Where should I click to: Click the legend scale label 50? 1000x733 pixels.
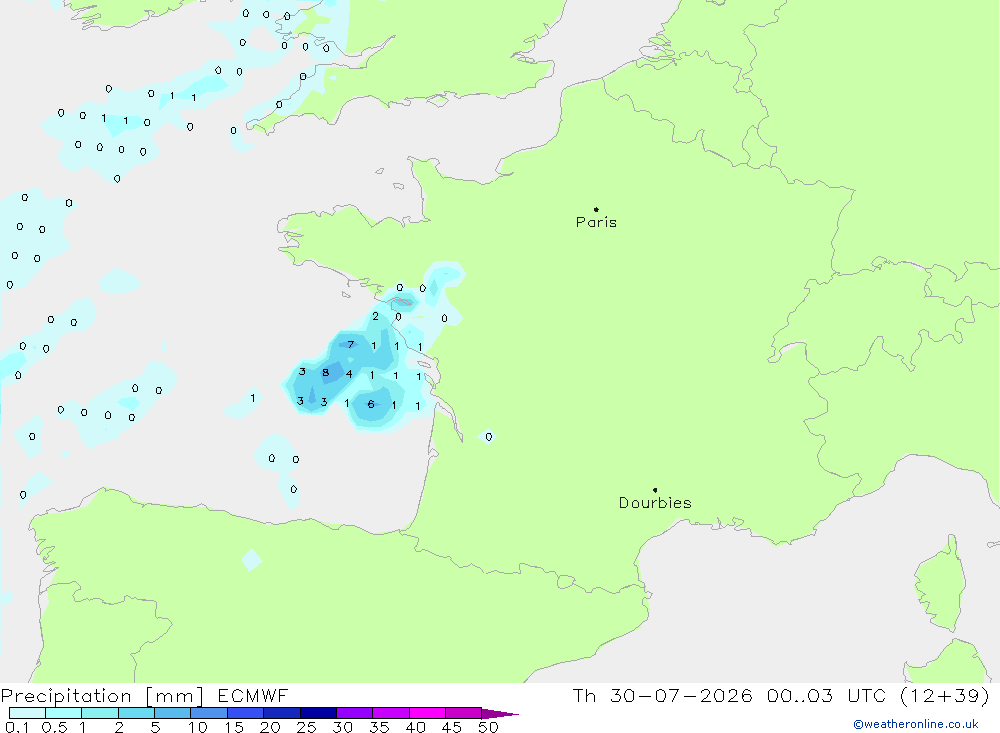point(488,727)
